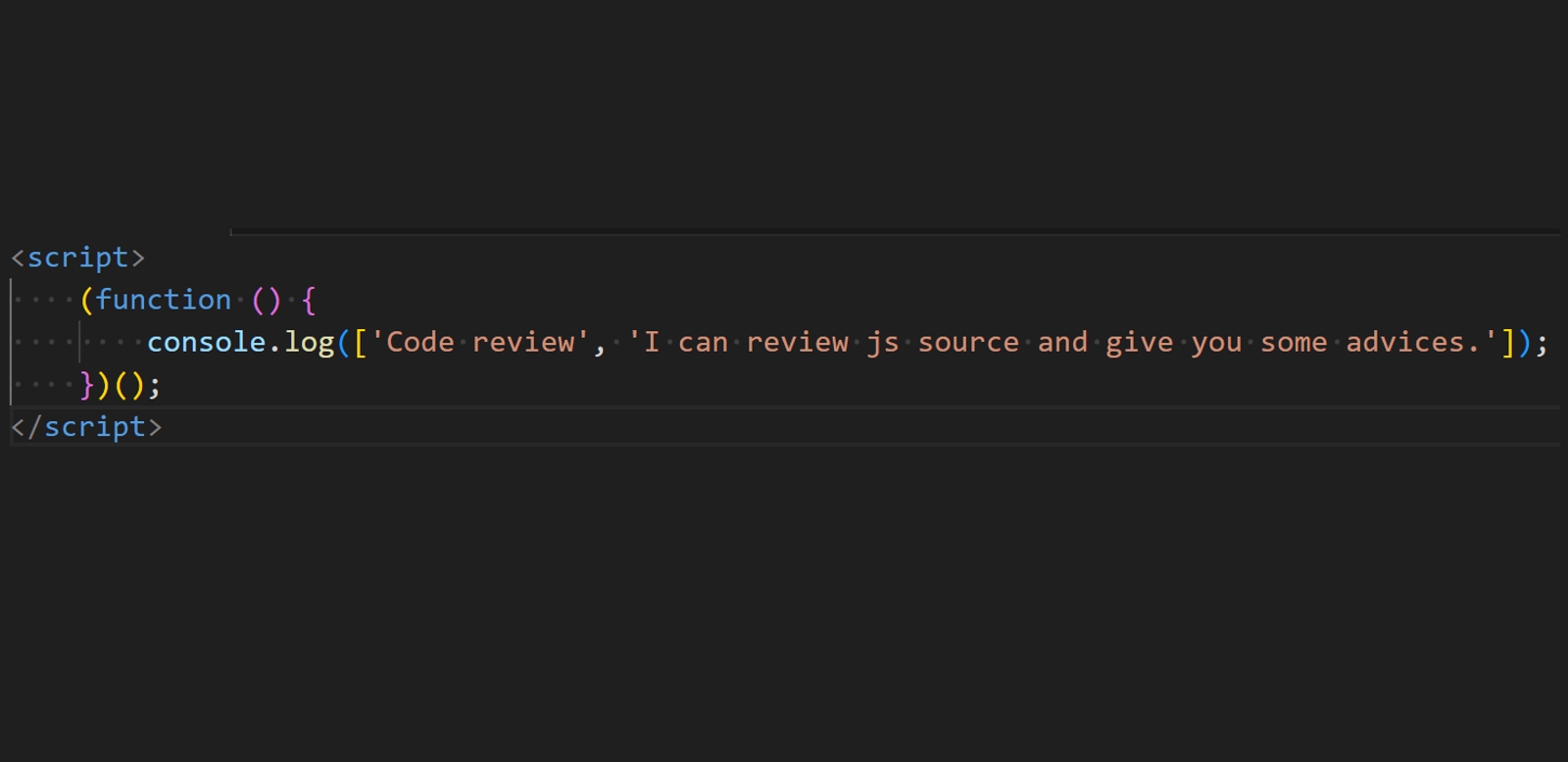The image size is (1568, 762).
Task: Click the word Code in first string
Action: tap(420, 342)
